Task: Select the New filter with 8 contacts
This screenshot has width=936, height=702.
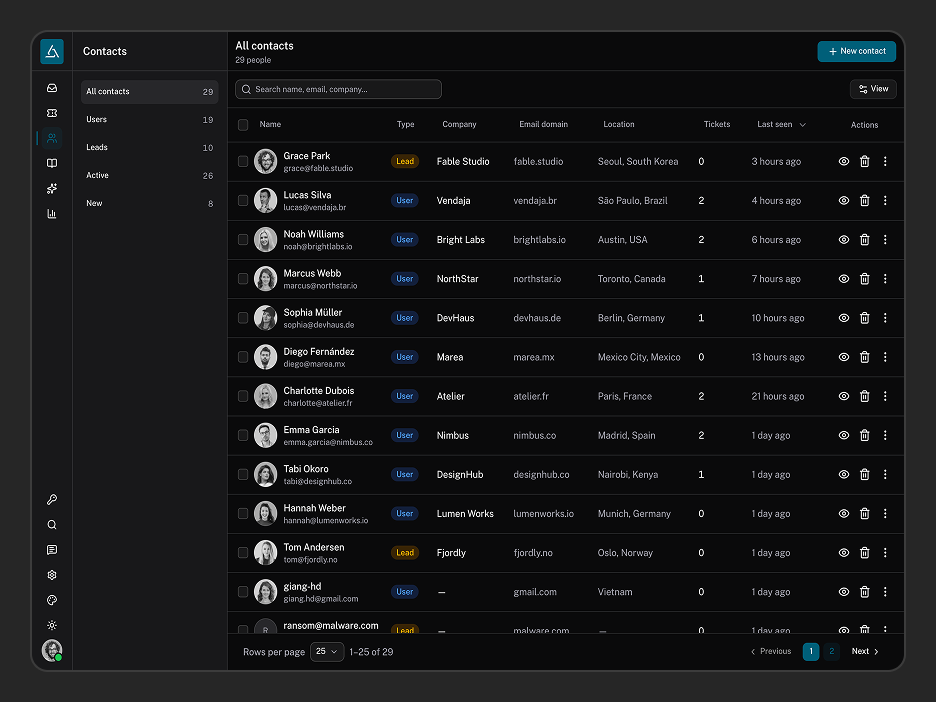Action: pos(150,204)
